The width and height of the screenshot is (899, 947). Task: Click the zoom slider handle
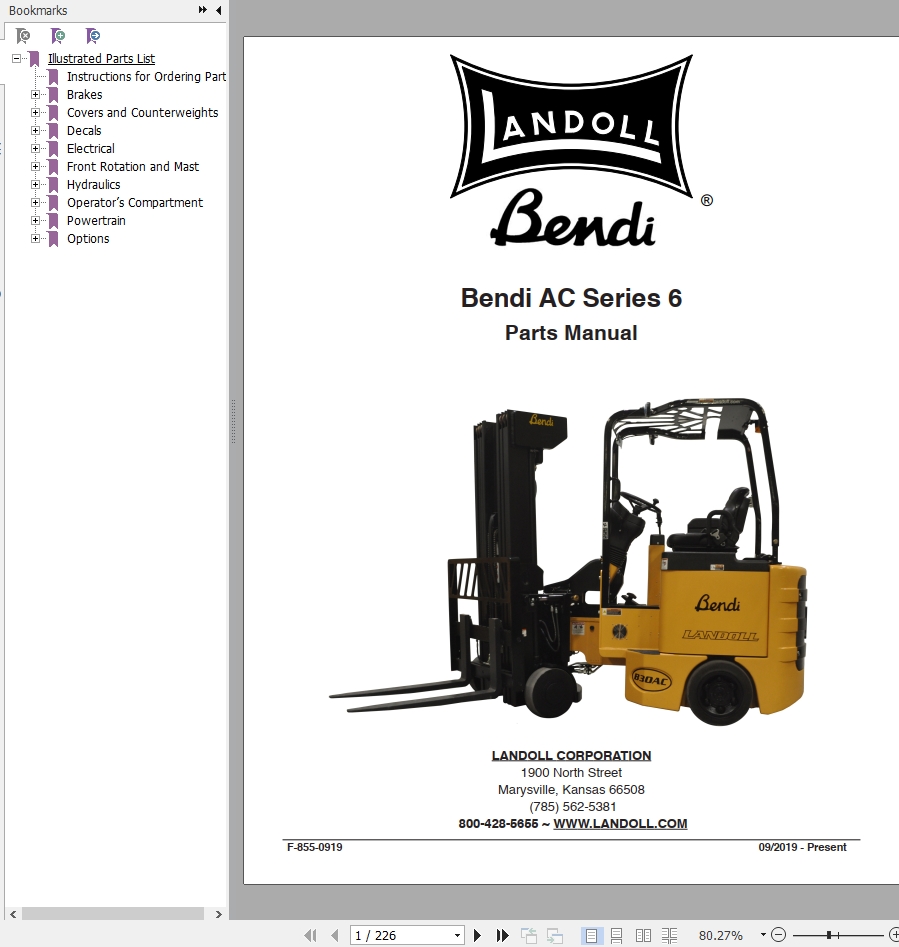(830, 935)
